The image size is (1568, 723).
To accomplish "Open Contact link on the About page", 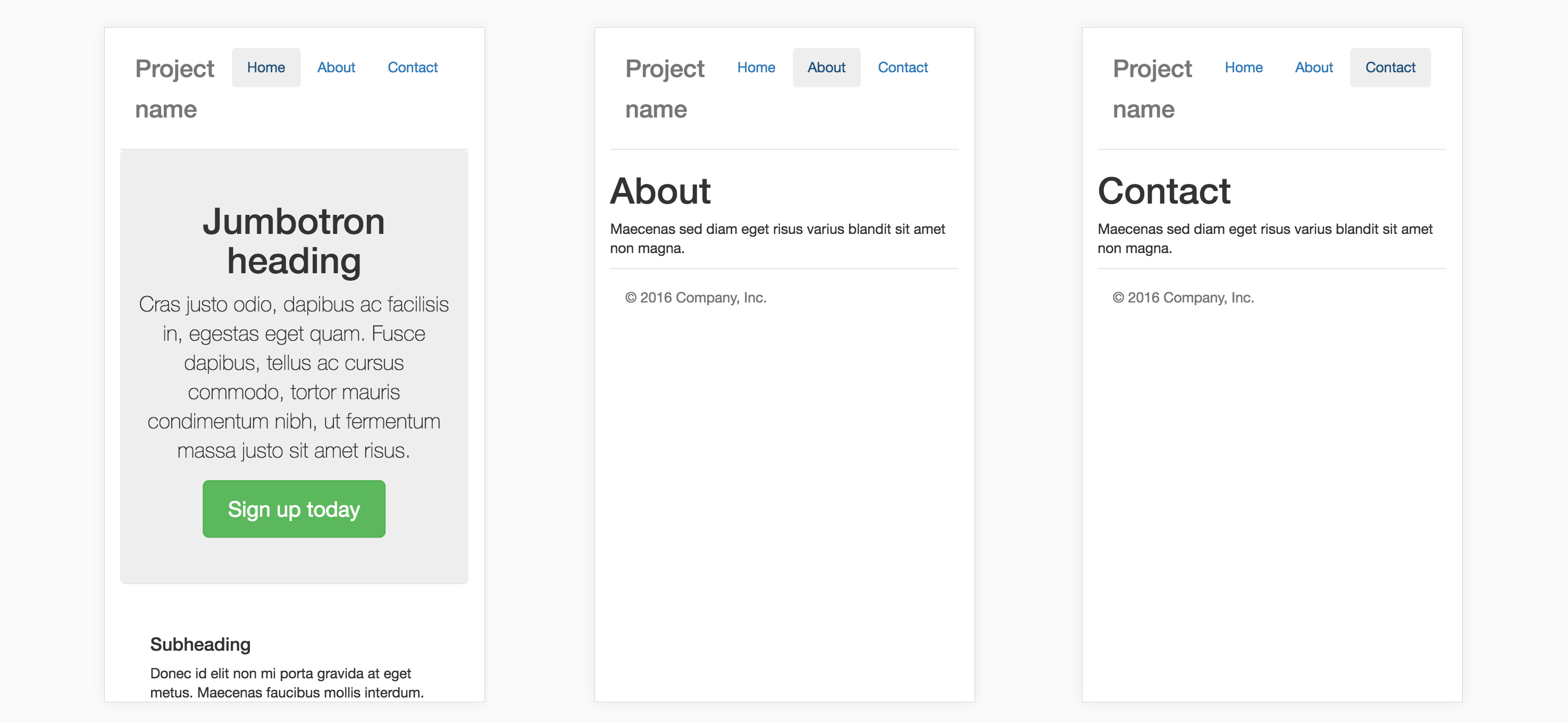I will 902,68.
